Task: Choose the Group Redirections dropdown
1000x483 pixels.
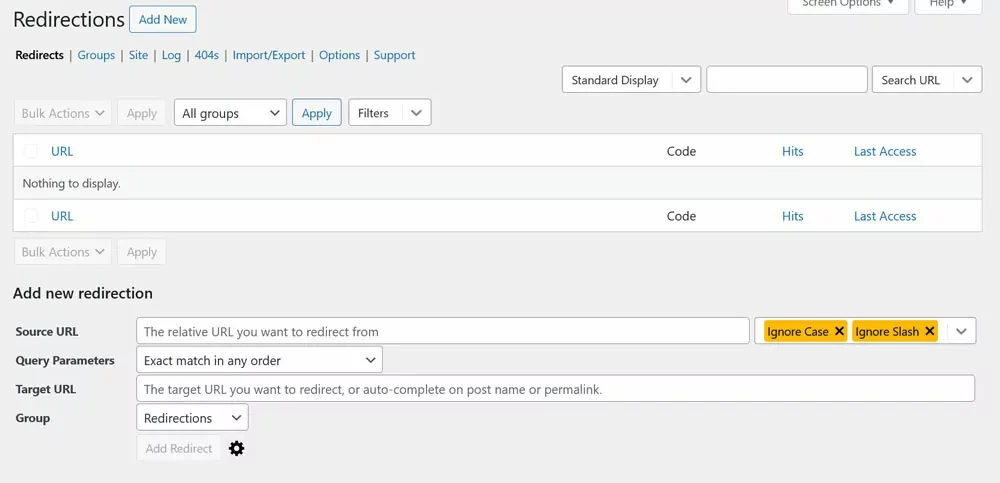Action: pyautogui.click(x=192, y=418)
